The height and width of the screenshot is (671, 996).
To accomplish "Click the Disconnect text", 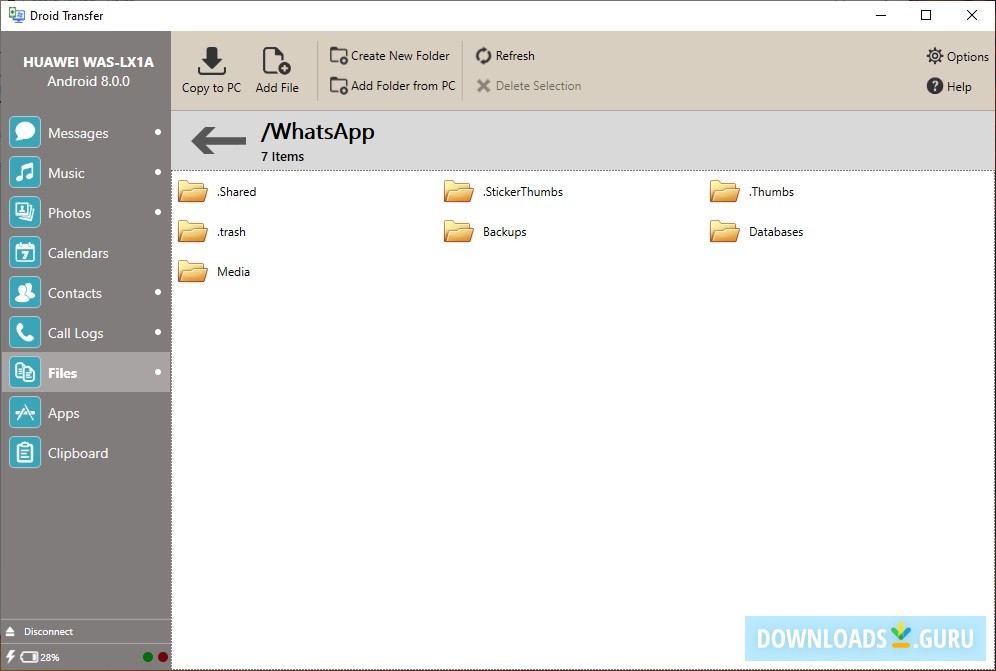I will pyautogui.click(x=48, y=632).
